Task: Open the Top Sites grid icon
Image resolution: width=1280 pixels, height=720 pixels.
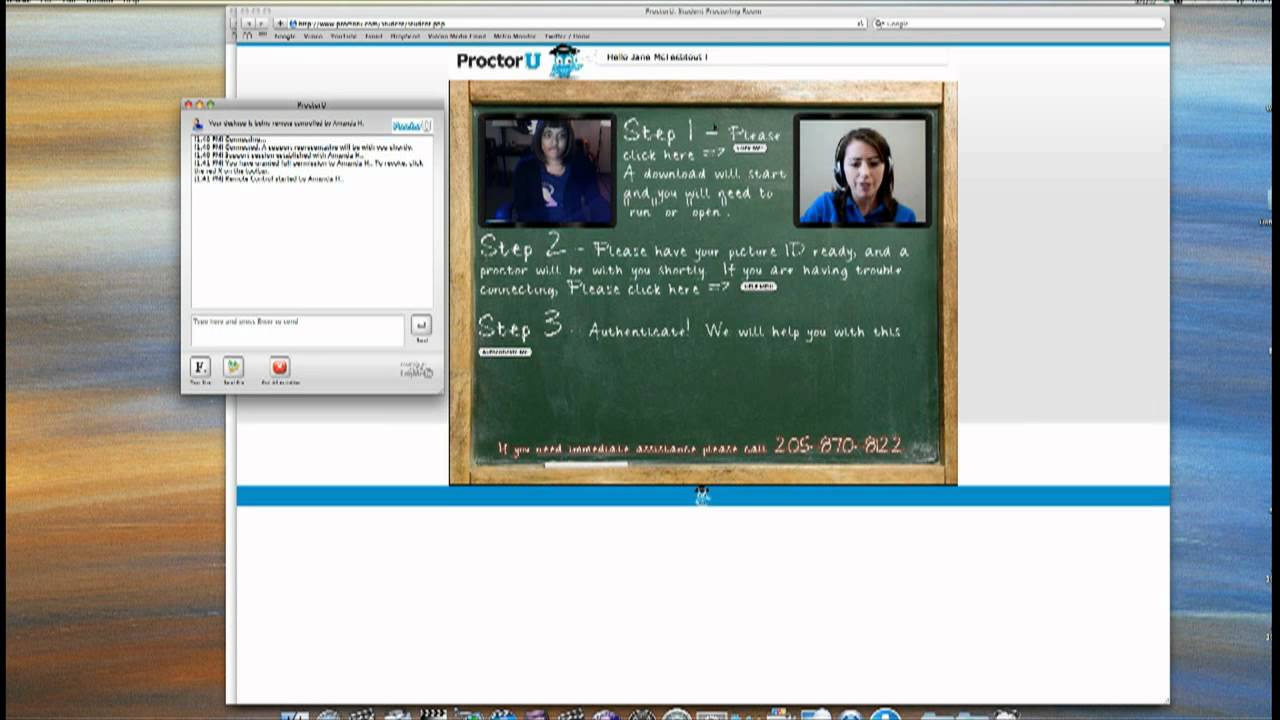Action: coord(263,36)
